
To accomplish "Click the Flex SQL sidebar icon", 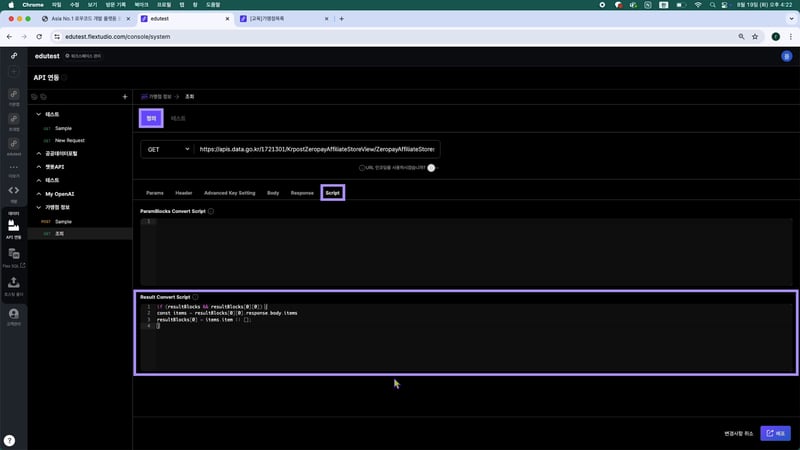I will point(14,257).
